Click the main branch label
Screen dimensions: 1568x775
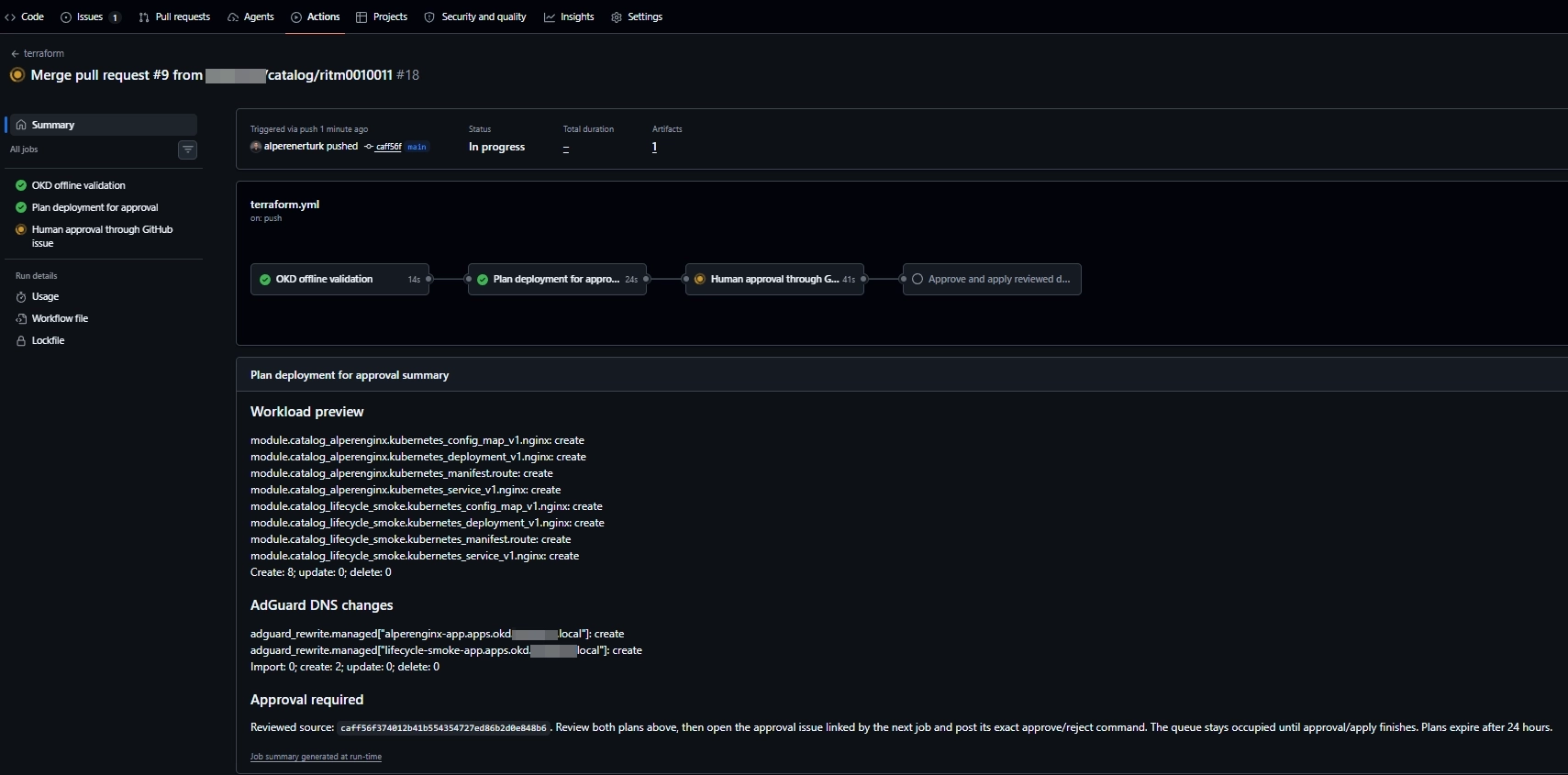pyautogui.click(x=417, y=147)
